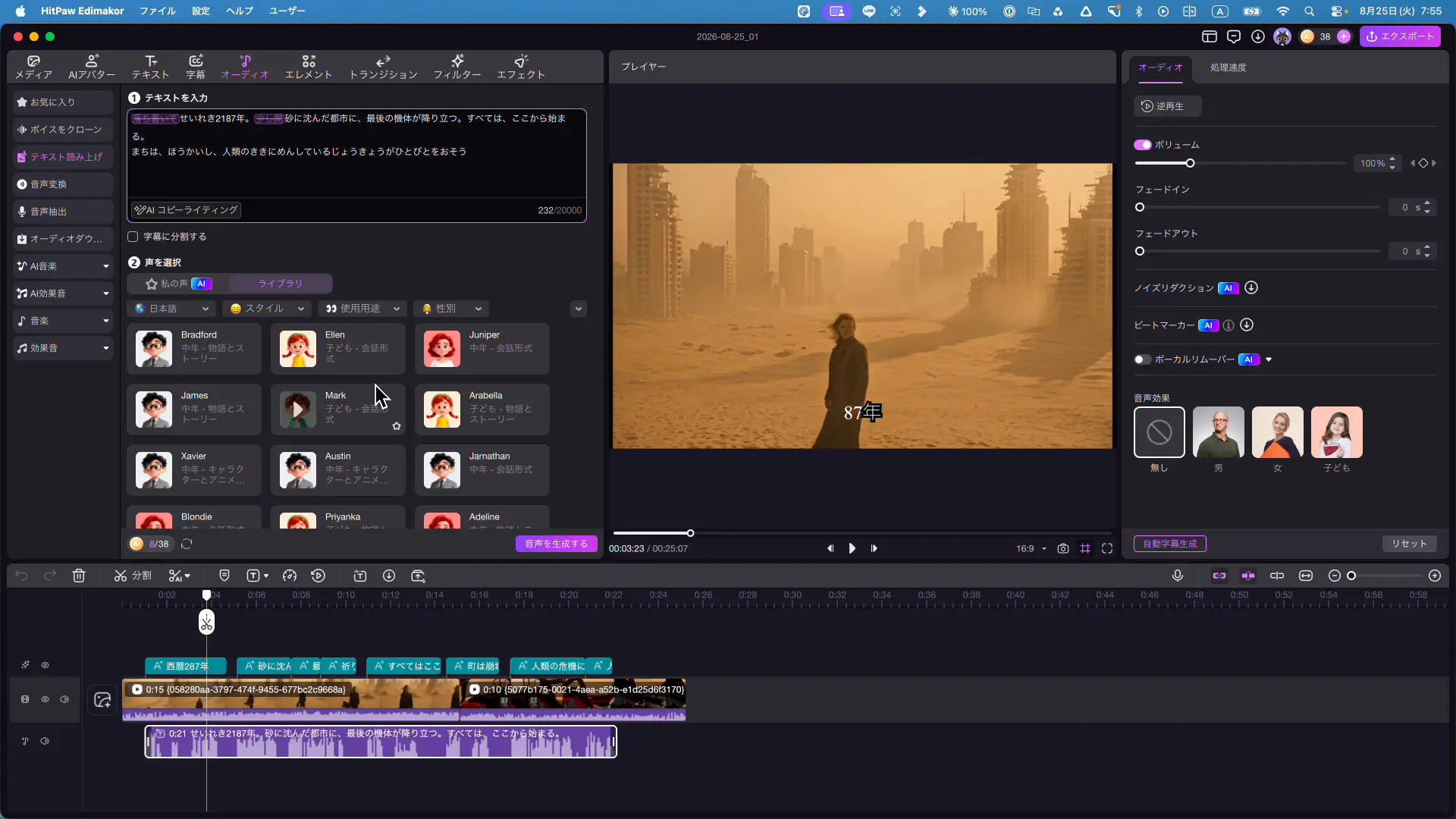Click the microphone record icon above timeline
This screenshot has width=1456, height=819.
(1178, 576)
